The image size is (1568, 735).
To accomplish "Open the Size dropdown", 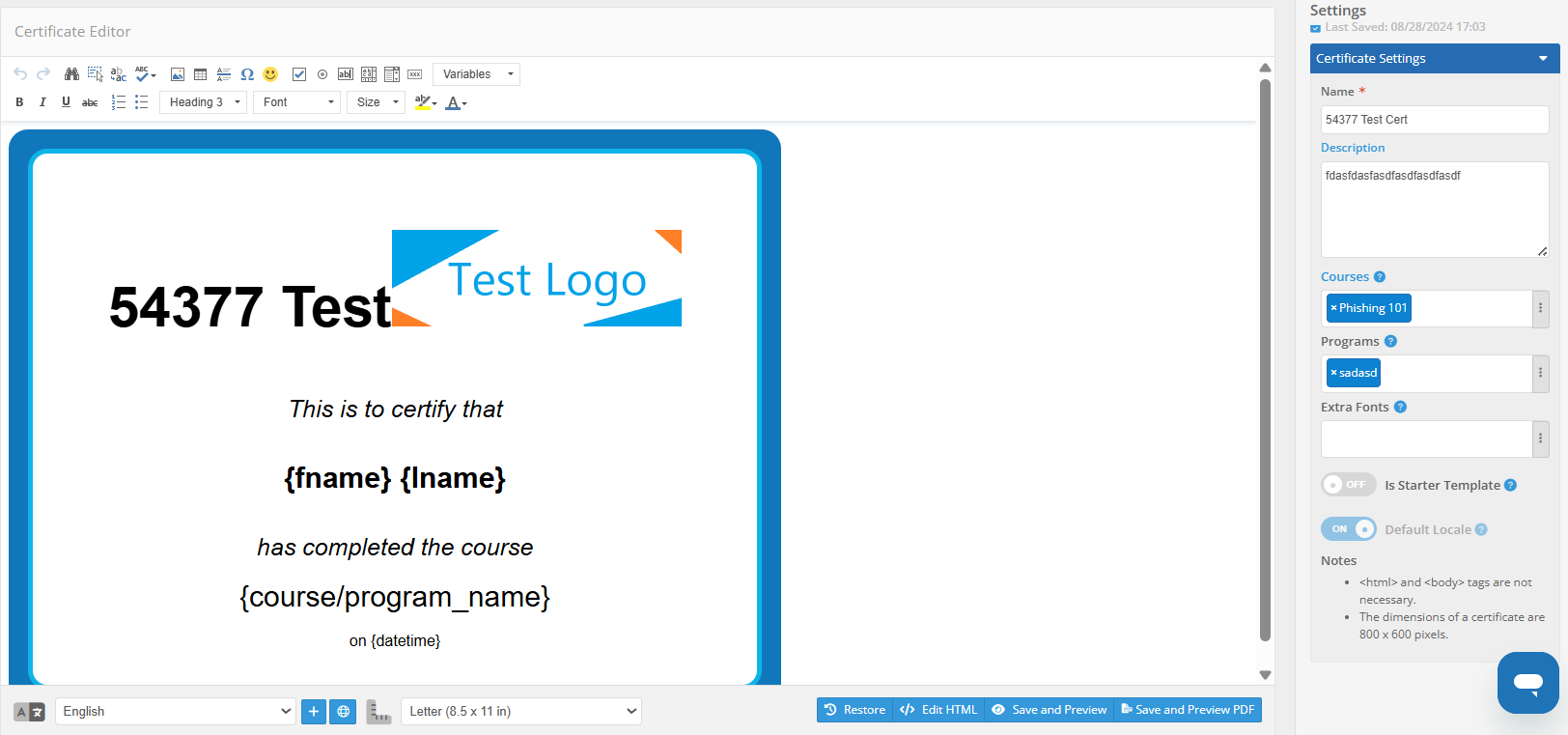I will coord(376,102).
